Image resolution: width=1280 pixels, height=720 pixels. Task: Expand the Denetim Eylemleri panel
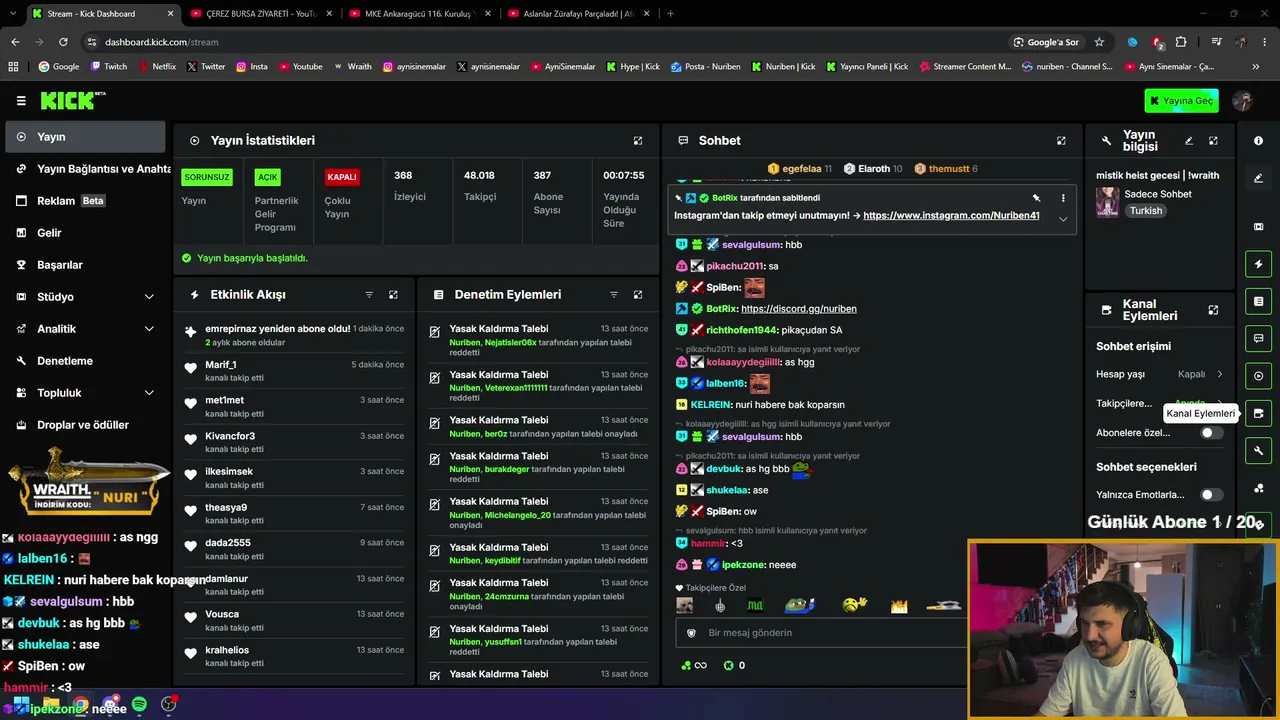click(638, 295)
